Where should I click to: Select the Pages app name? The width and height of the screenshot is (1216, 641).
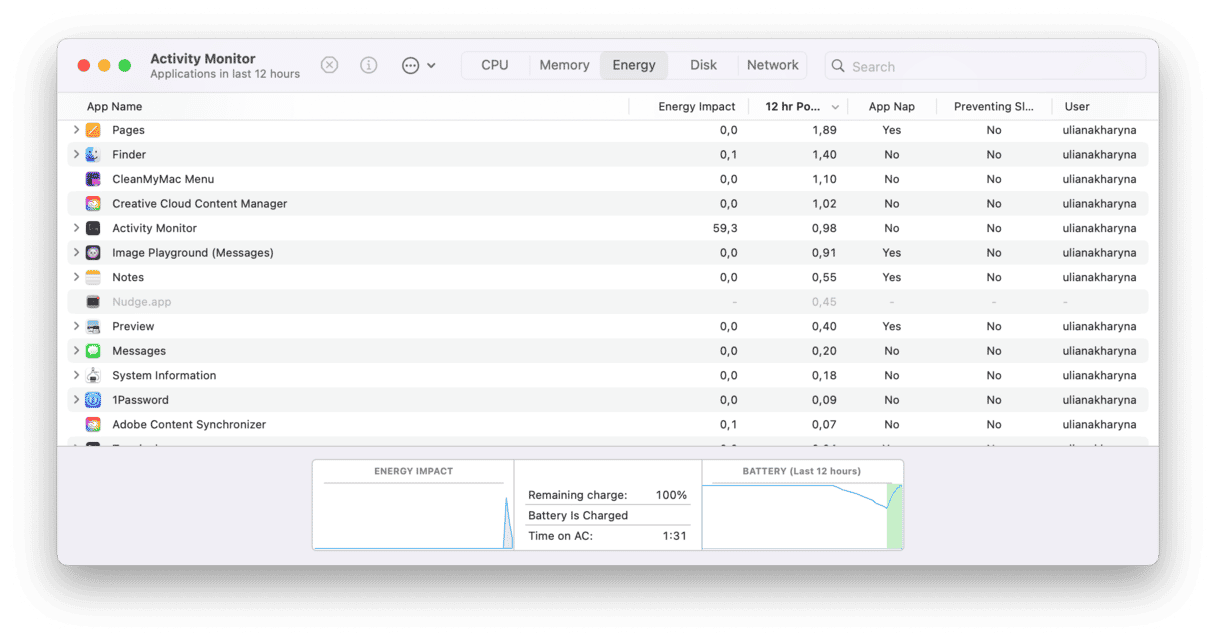point(128,130)
